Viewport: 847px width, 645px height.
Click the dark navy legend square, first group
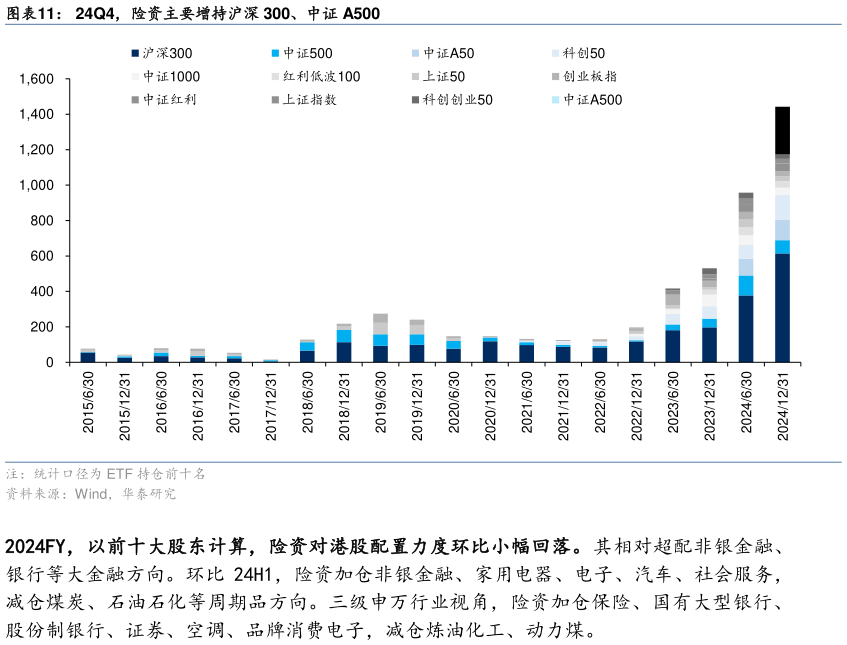coord(134,52)
